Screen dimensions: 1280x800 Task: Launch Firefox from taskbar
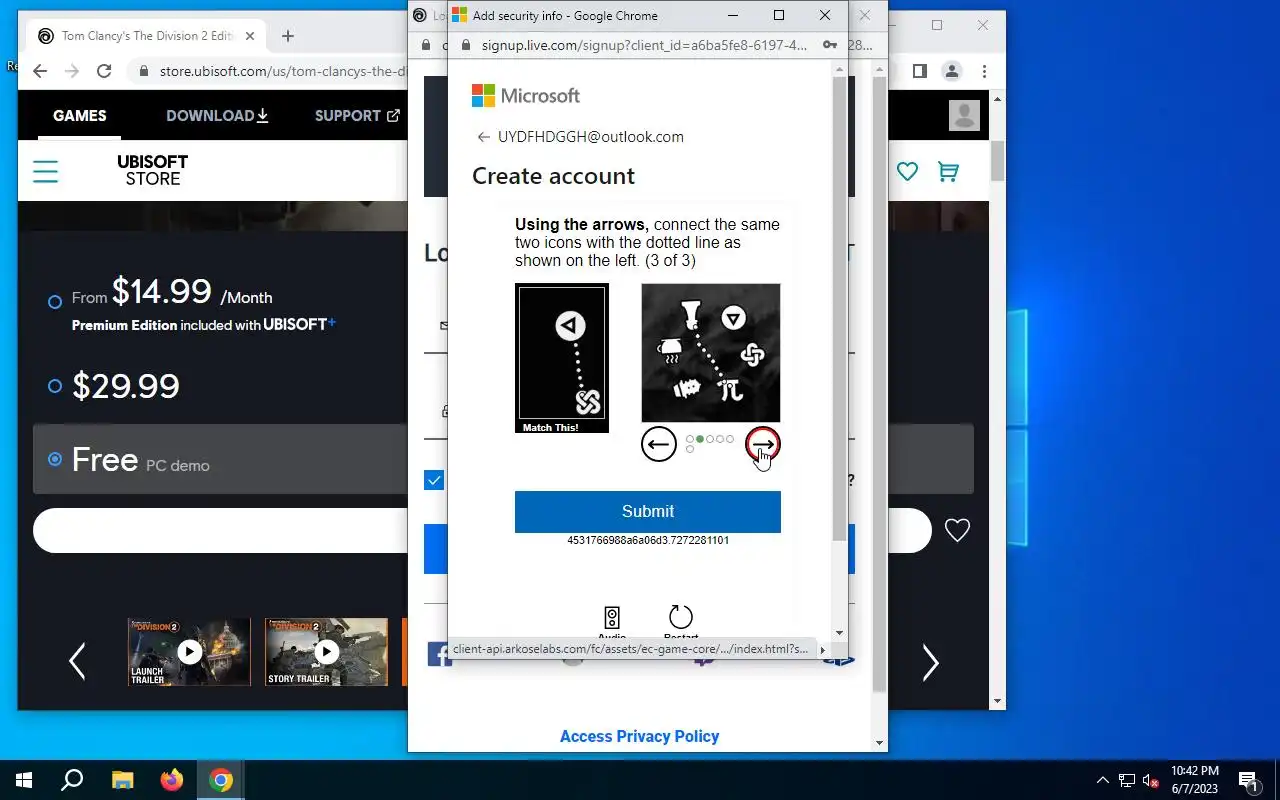point(172,780)
